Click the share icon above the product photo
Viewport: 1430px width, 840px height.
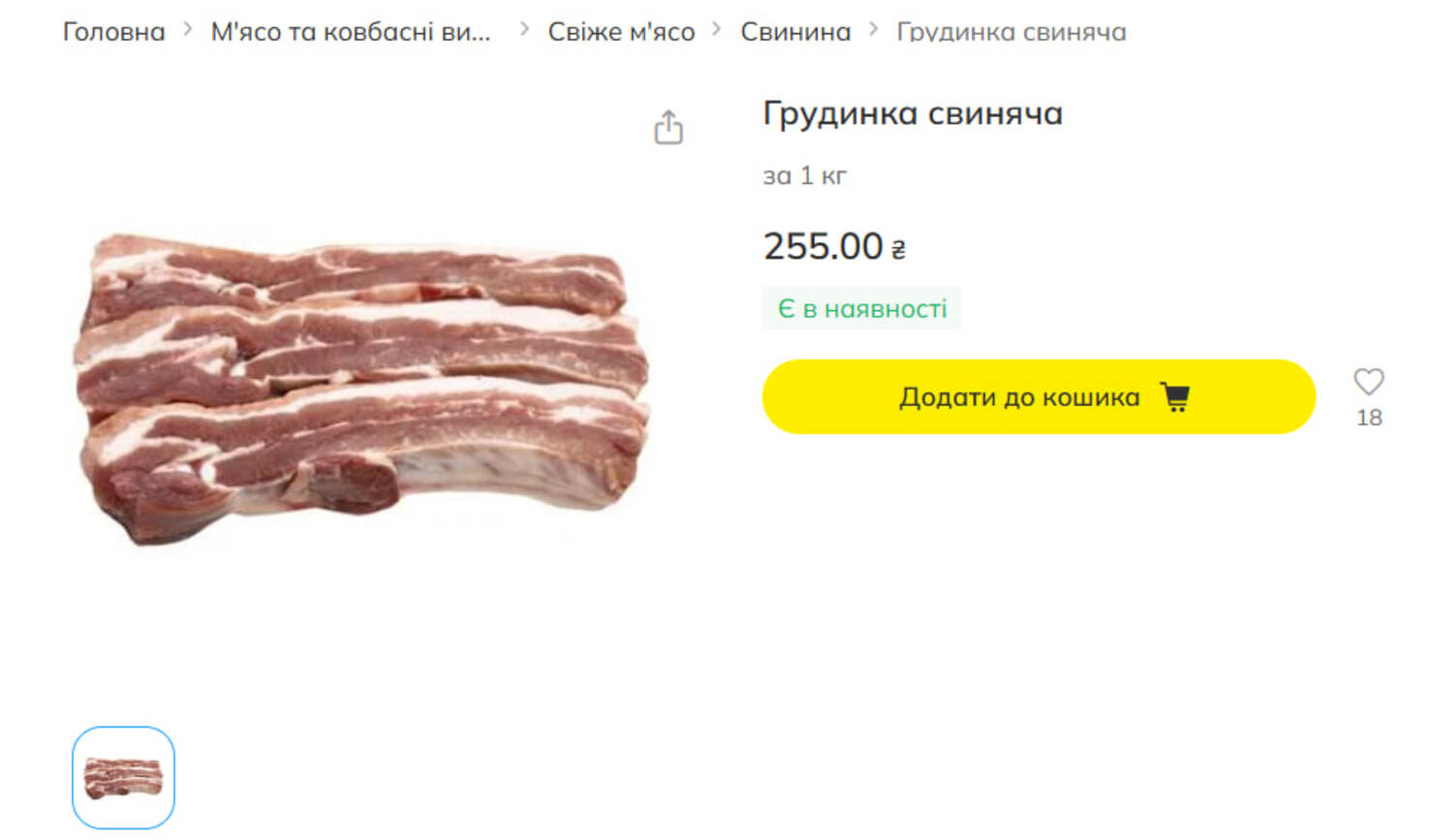click(668, 127)
